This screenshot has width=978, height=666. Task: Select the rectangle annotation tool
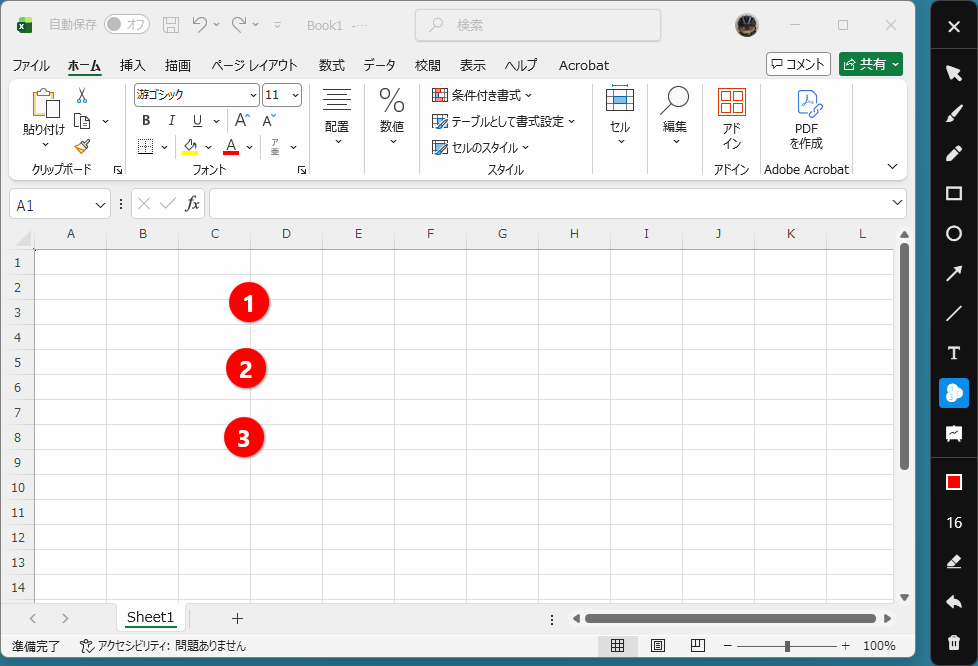coord(953,193)
